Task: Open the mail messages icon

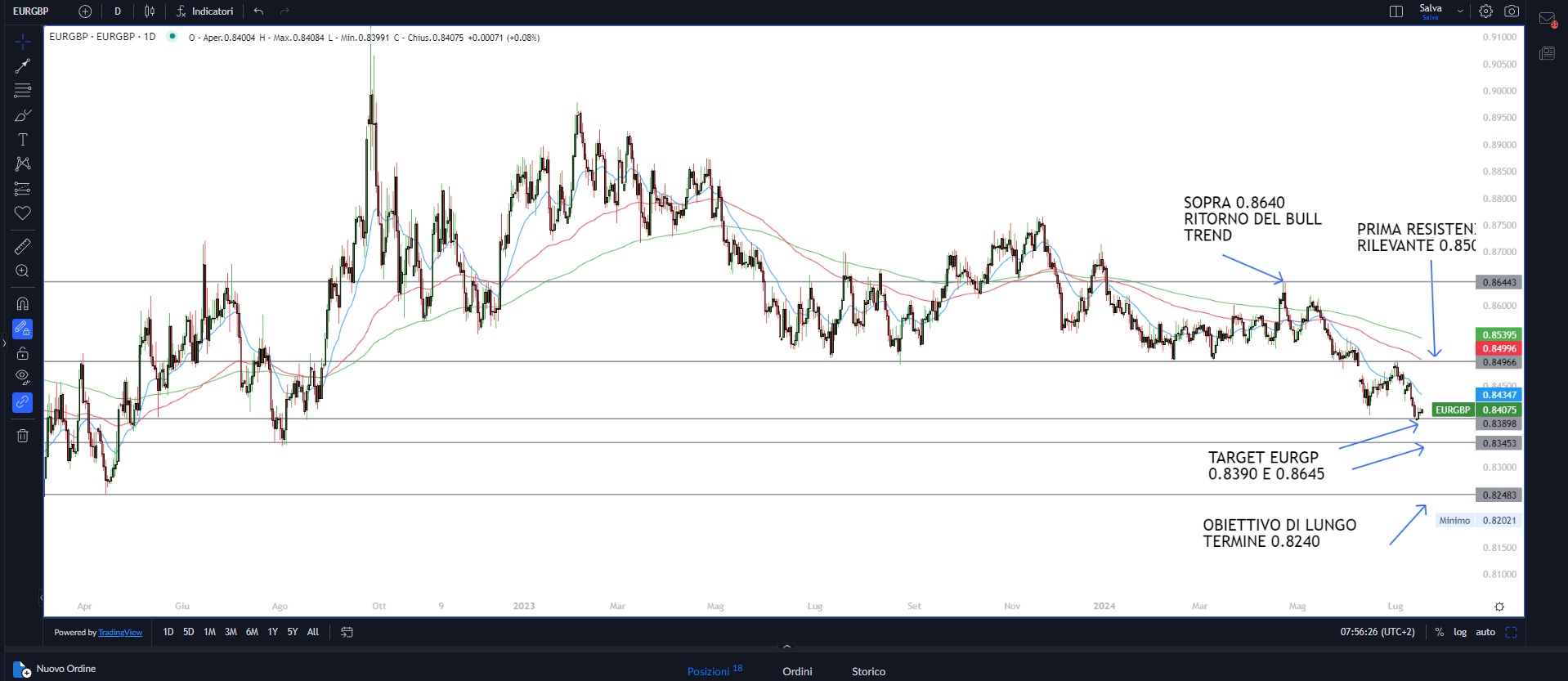Action: (x=1547, y=19)
